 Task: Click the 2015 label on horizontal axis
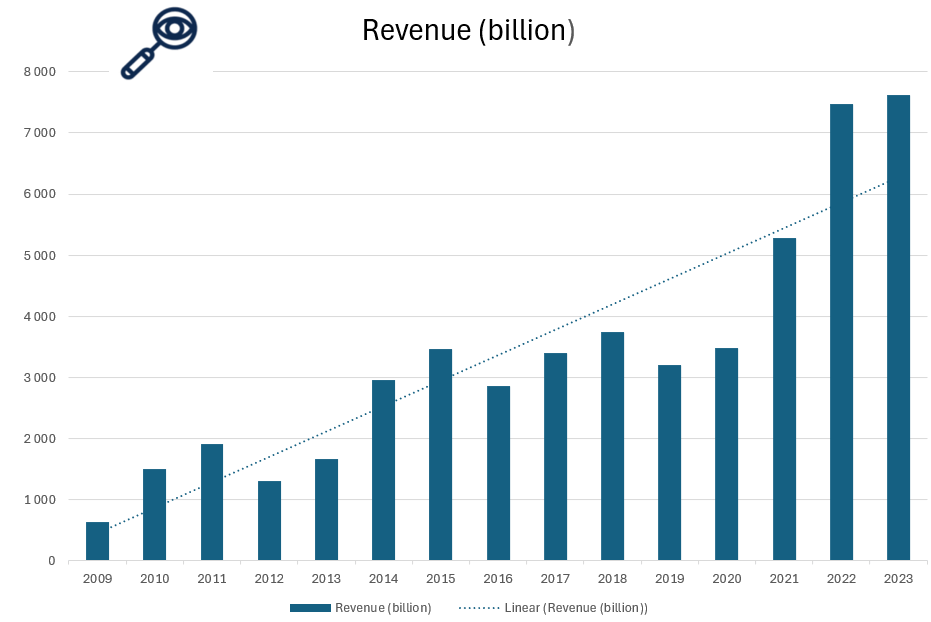(440, 579)
